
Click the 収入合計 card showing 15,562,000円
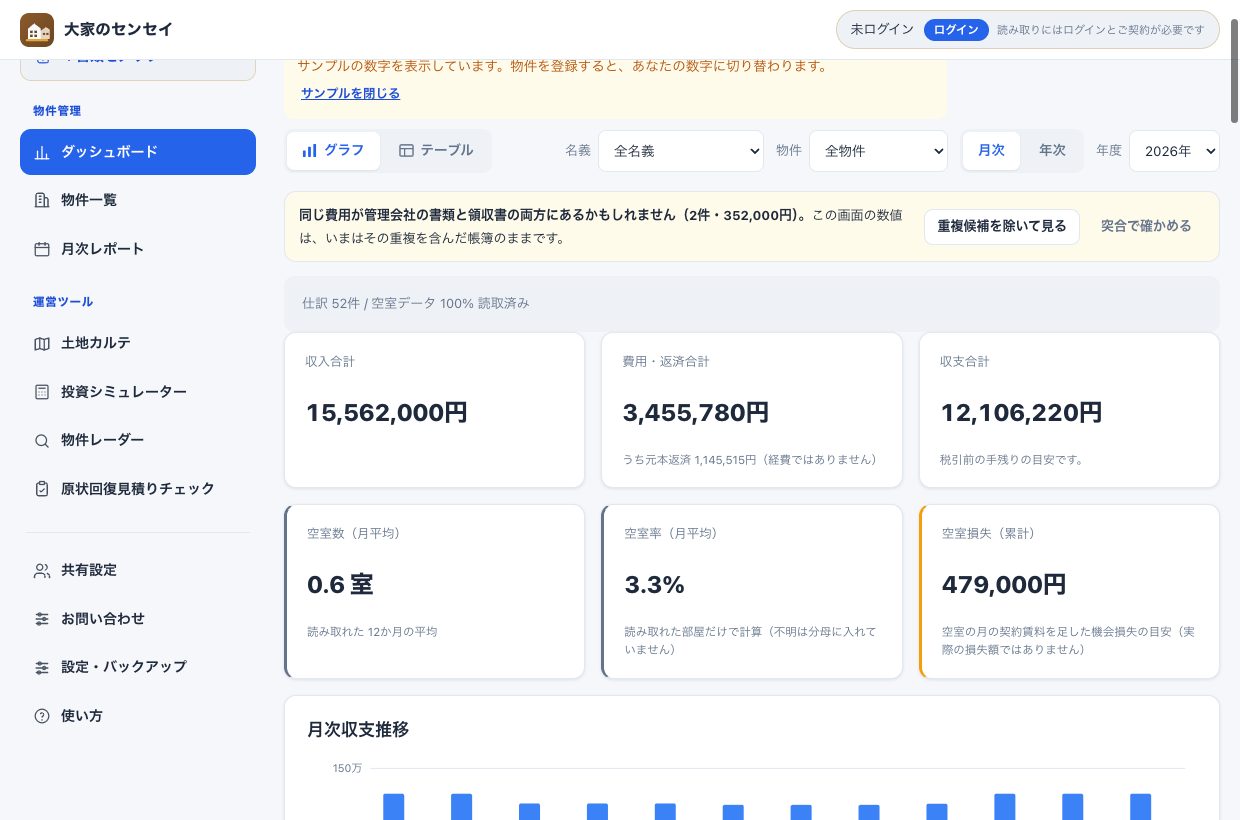(434, 410)
